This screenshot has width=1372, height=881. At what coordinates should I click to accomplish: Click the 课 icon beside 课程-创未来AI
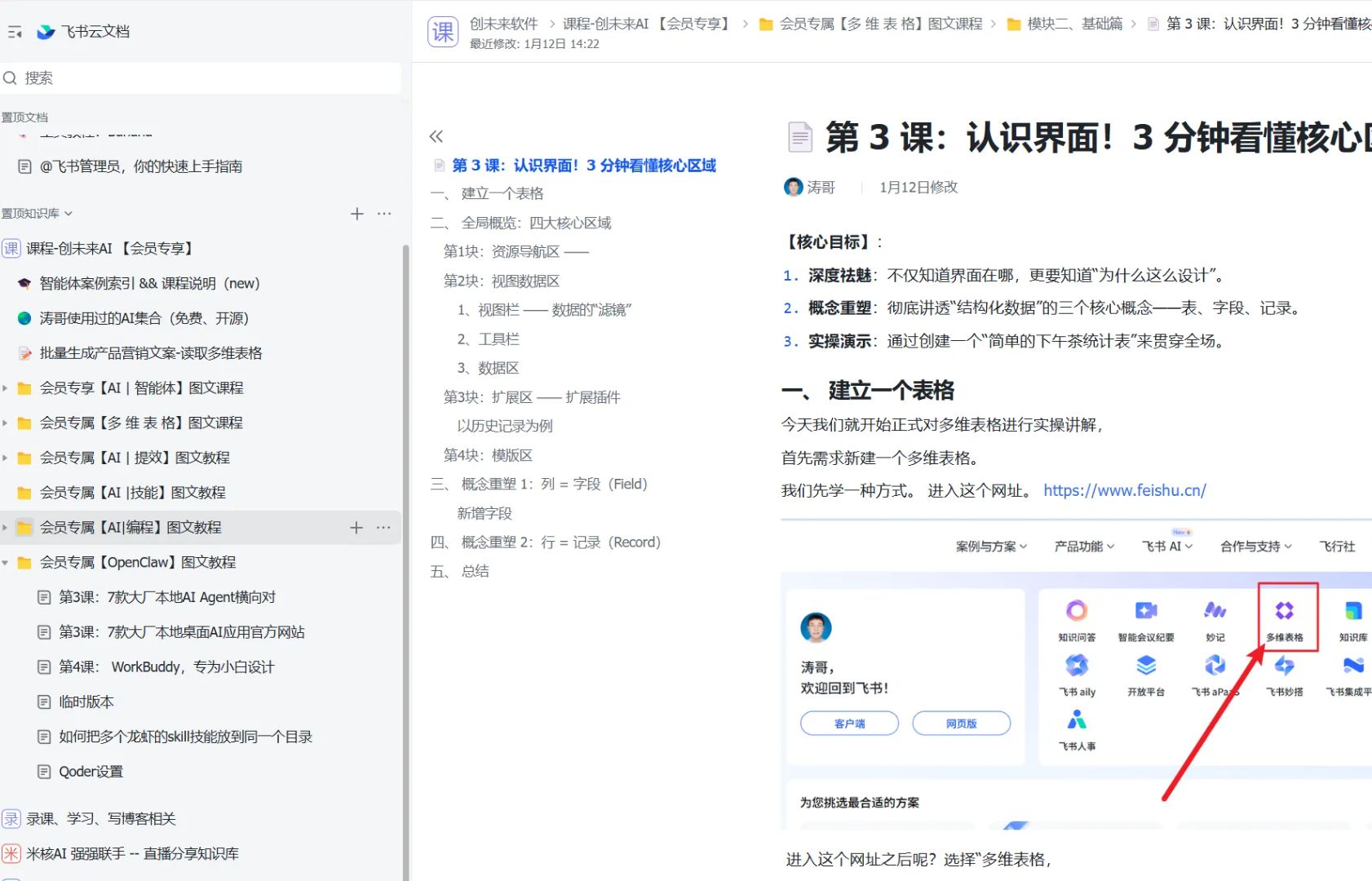[11, 249]
